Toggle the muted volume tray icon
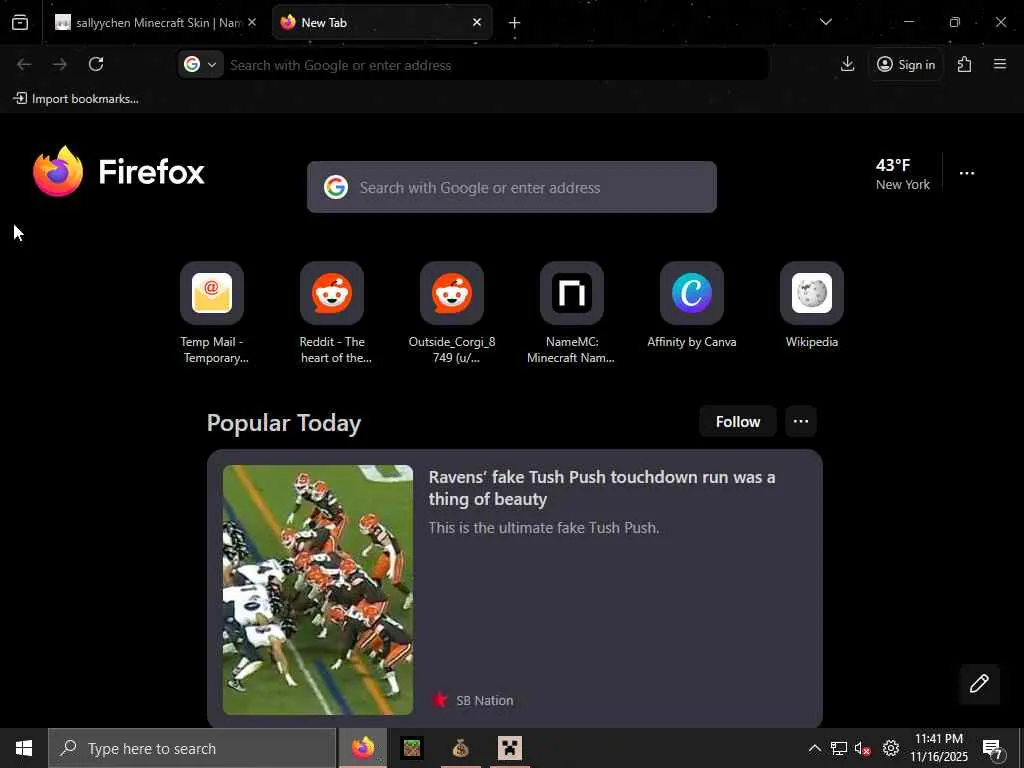The width and height of the screenshot is (1024, 768). [863, 748]
